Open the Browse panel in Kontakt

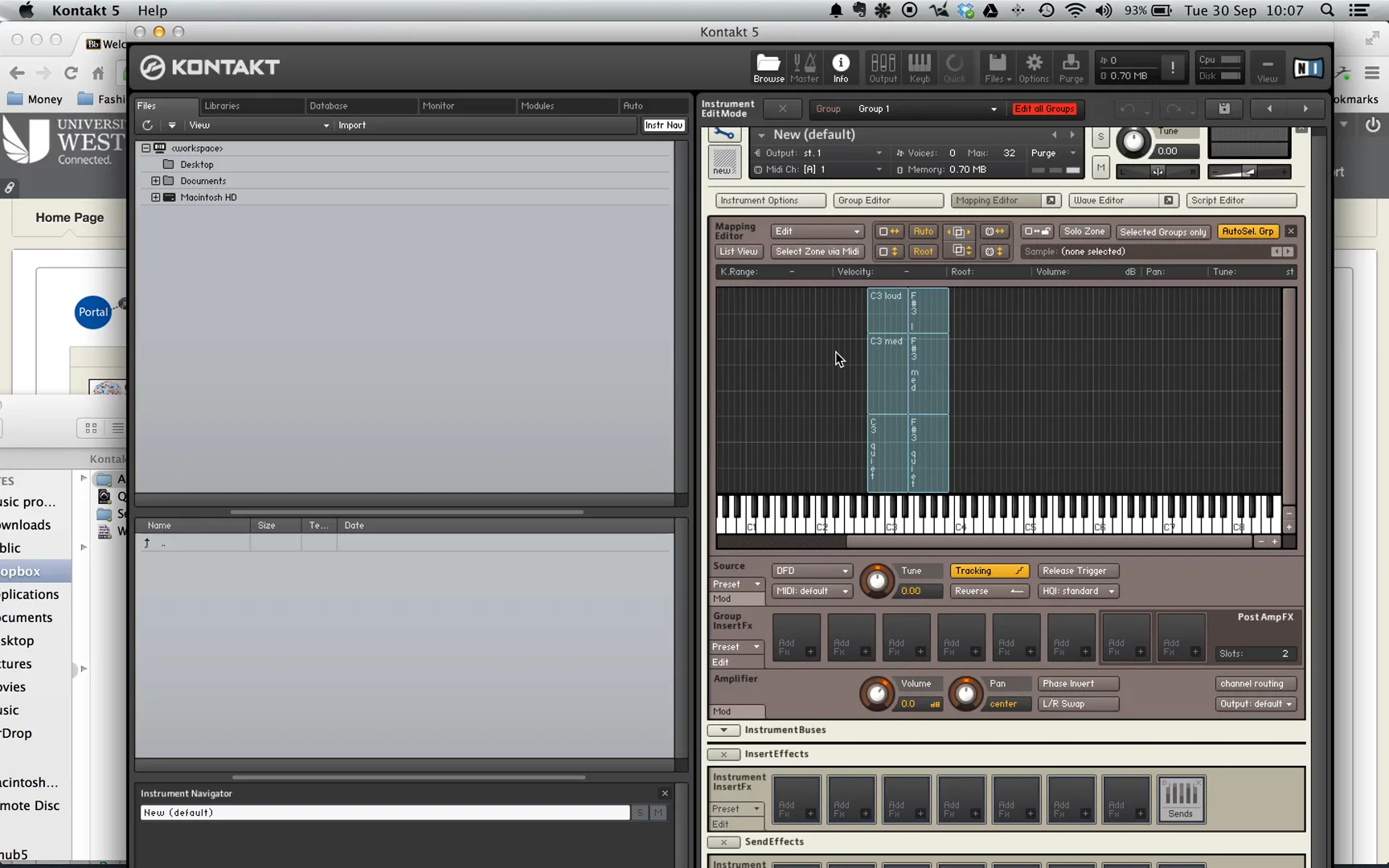click(768, 68)
